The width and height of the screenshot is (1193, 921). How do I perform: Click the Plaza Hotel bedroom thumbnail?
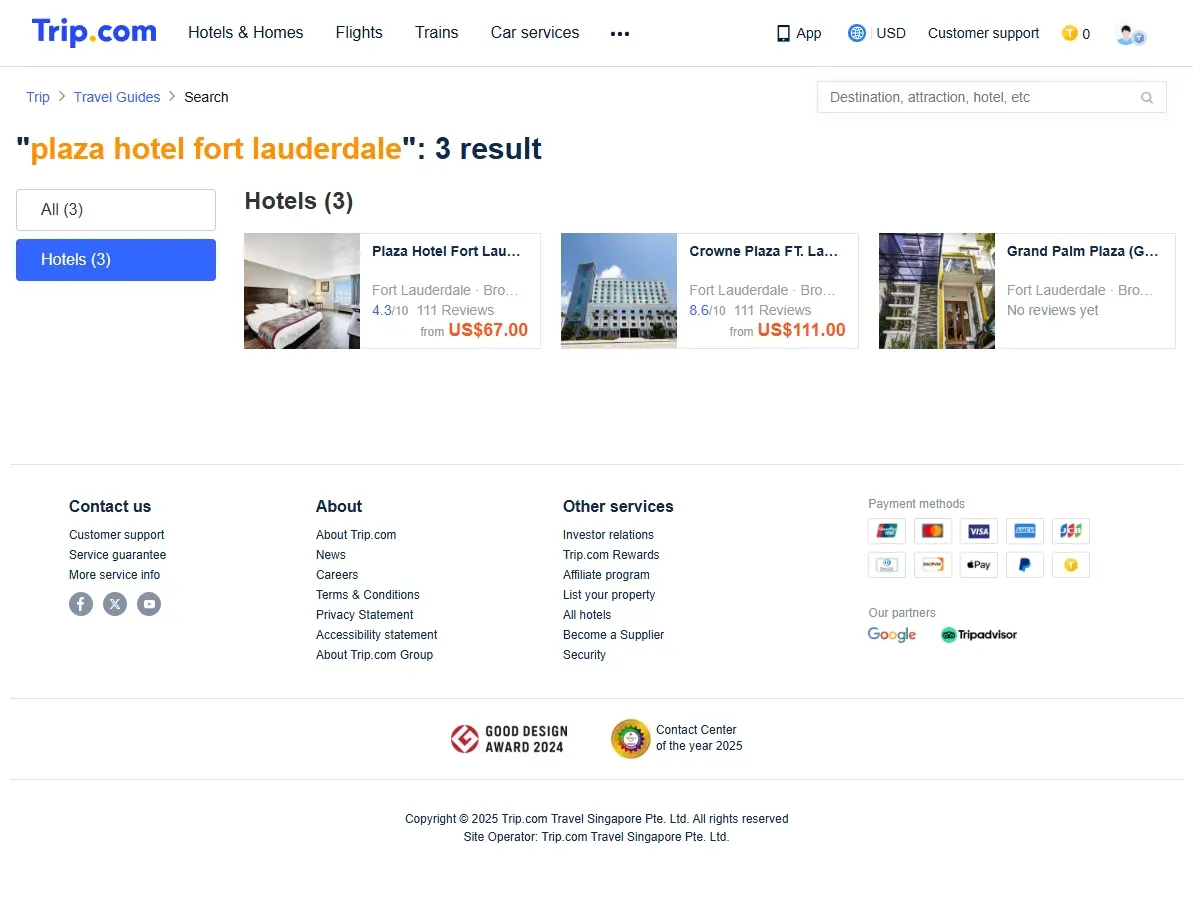point(302,291)
